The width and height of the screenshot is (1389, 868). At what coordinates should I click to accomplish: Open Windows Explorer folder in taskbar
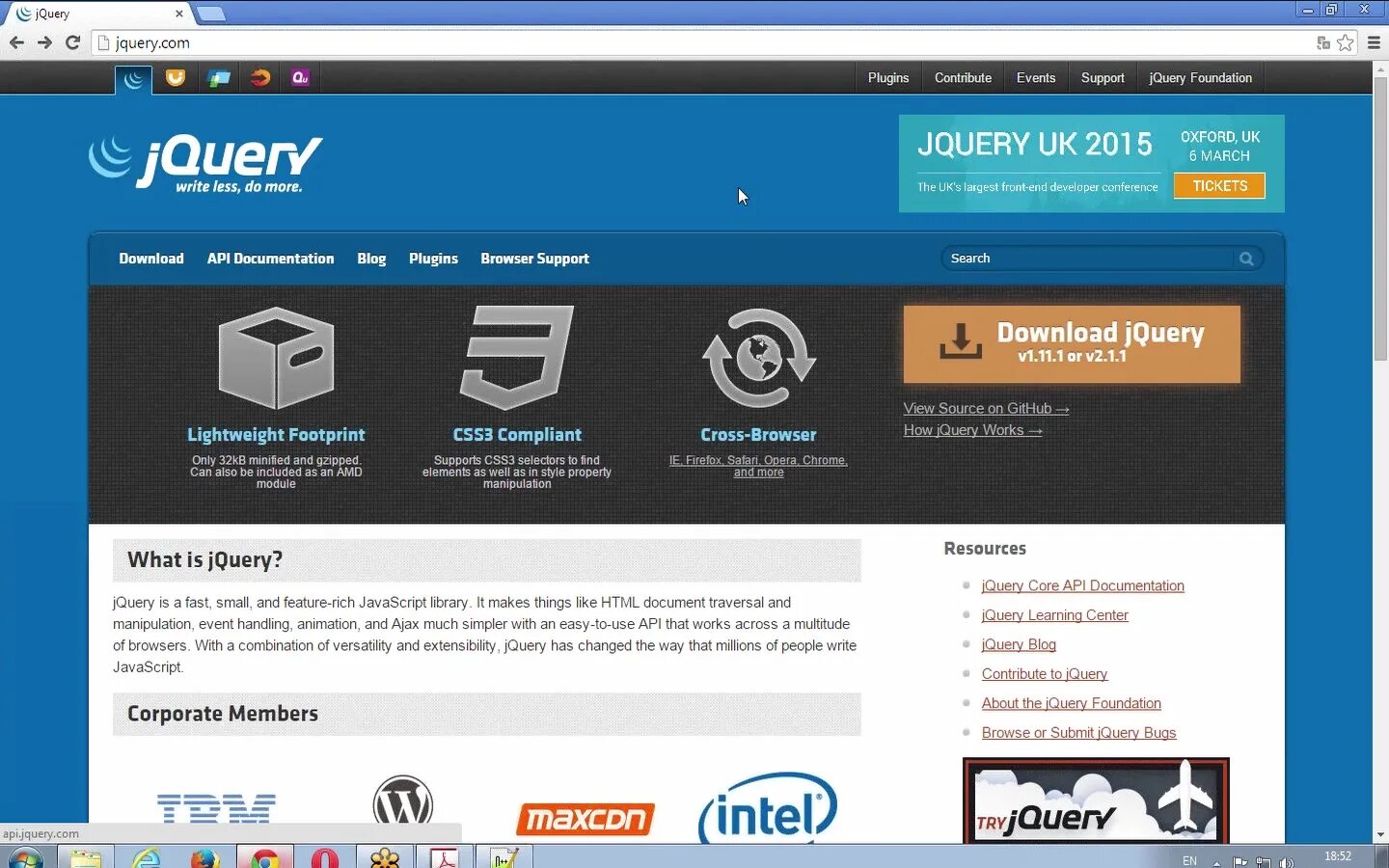click(86, 857)
